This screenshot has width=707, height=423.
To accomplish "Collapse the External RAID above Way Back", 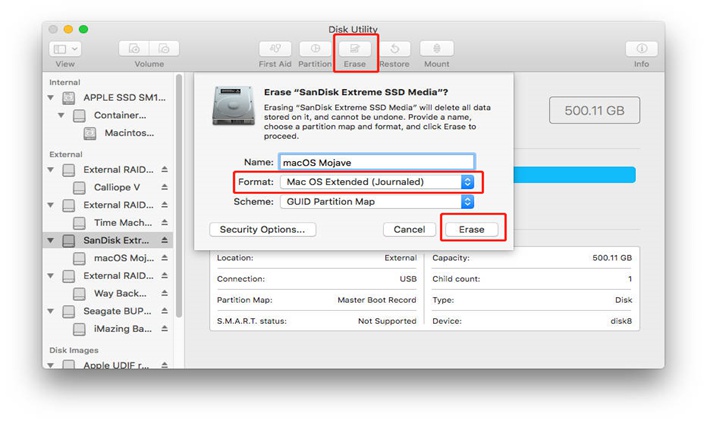I will 51,276.
